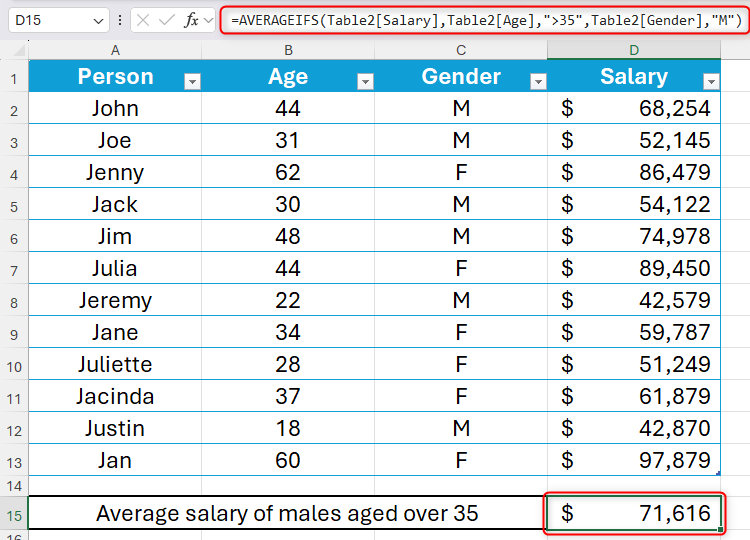The height and width of the screenshot is (540, 750).
Task: Select column B header
Action: pos(288,50)
